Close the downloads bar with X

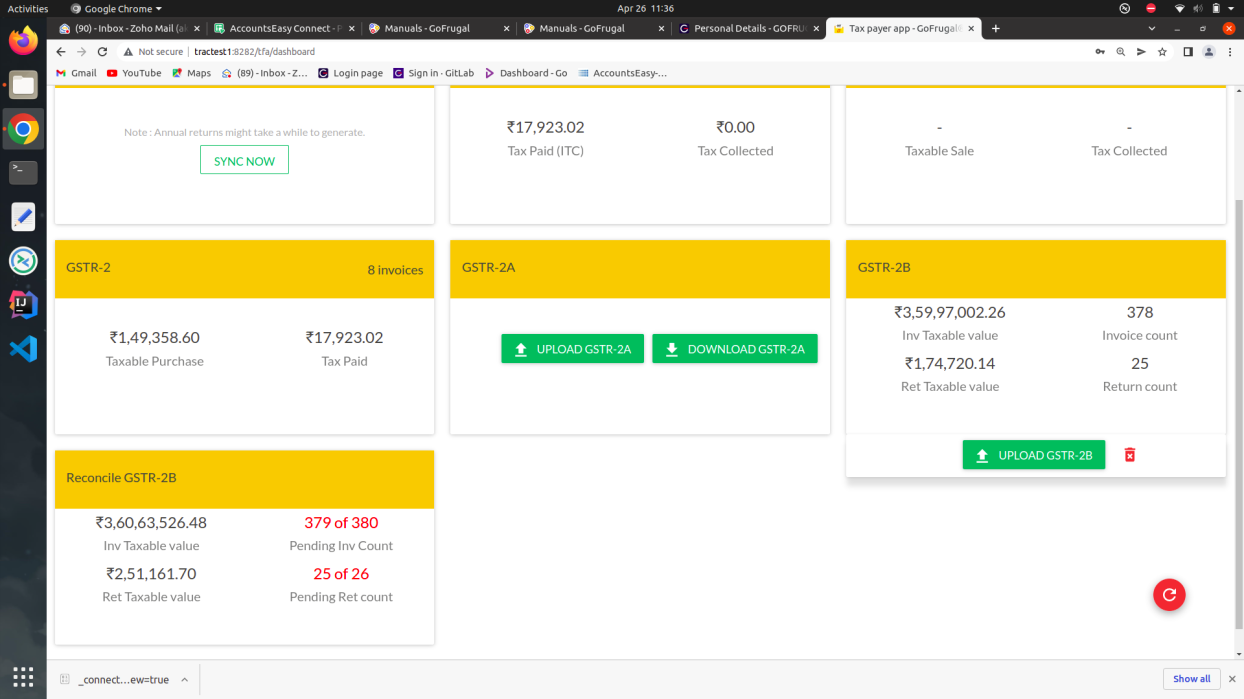[x=1232, y=679]
